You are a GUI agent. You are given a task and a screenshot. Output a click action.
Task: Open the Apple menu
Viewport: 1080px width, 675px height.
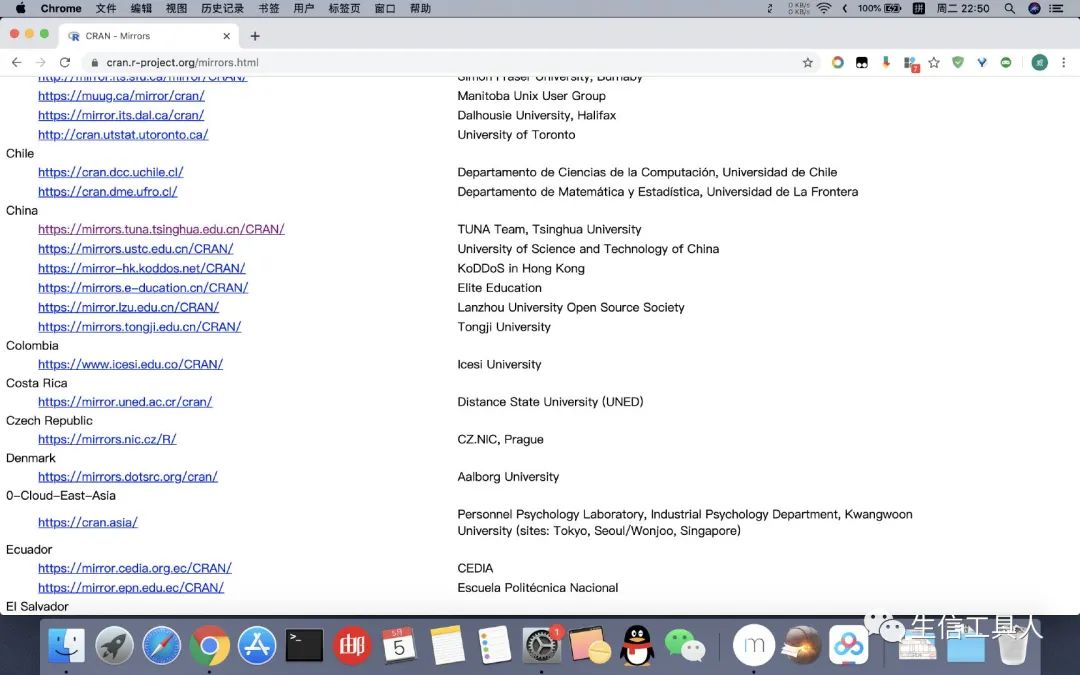click(20, 8)
